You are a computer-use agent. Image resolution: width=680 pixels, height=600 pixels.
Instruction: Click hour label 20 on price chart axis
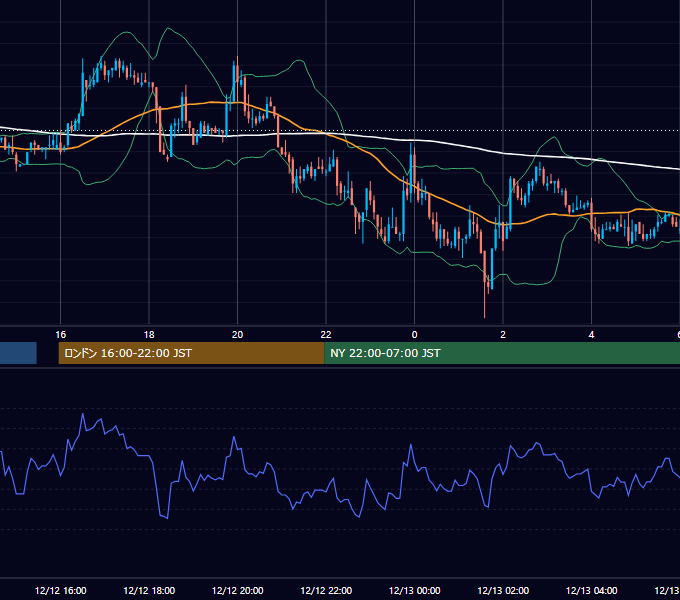point(237,335)
